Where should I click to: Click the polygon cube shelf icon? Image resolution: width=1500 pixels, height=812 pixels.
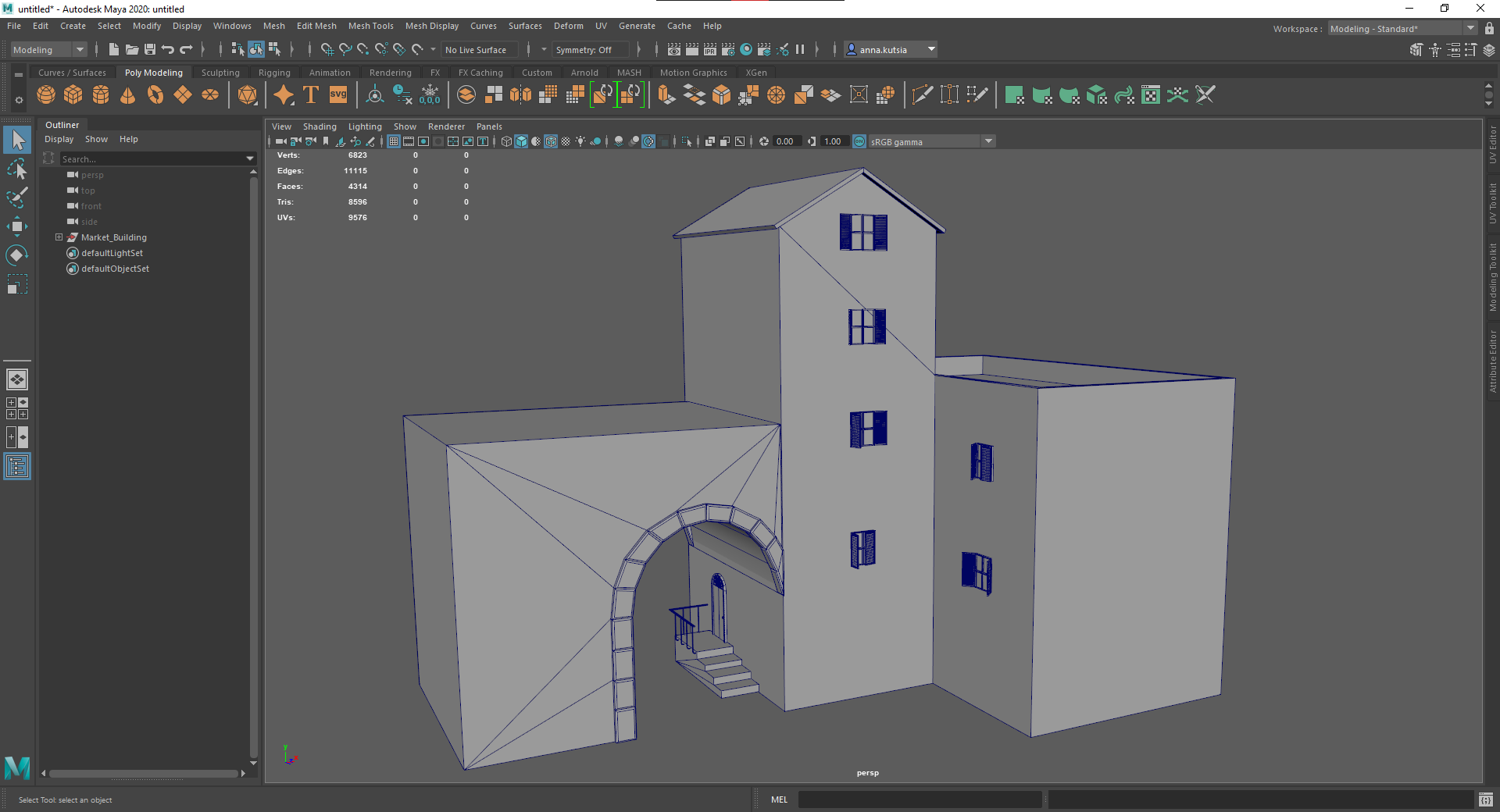click(73, 95)
